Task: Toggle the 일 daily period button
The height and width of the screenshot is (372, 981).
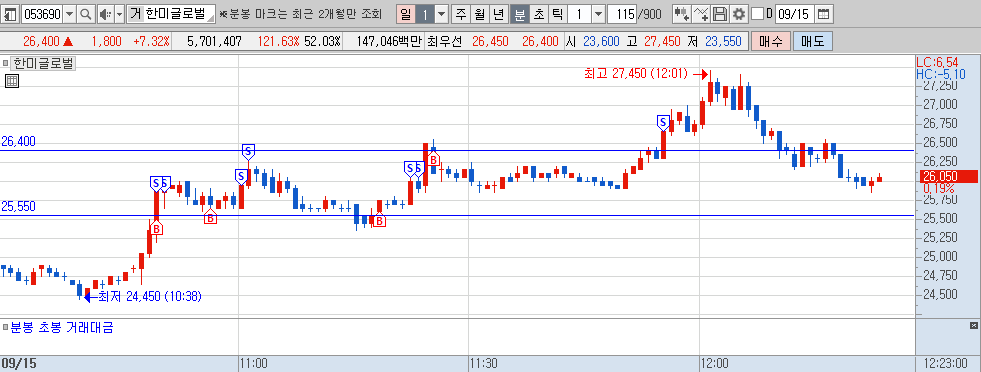Action: click(x=406, y=14)
